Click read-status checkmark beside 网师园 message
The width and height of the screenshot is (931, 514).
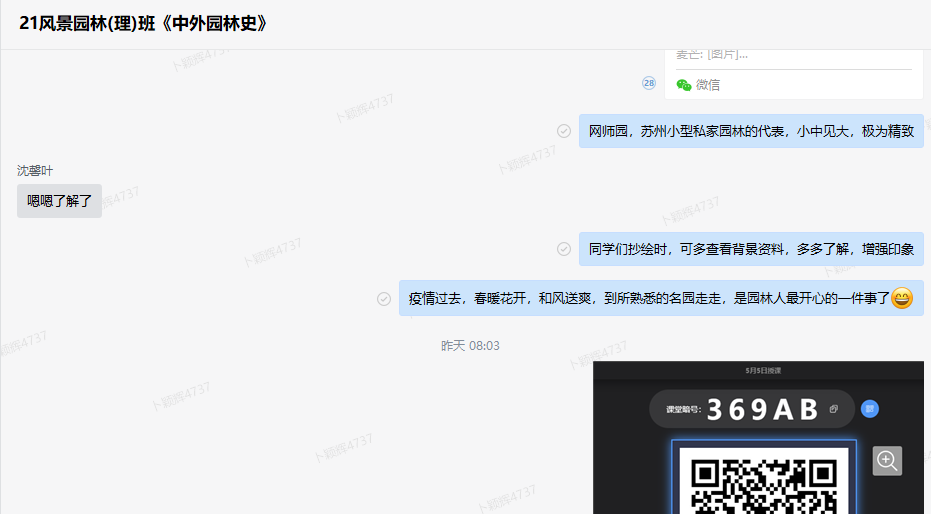coord(564,131)
